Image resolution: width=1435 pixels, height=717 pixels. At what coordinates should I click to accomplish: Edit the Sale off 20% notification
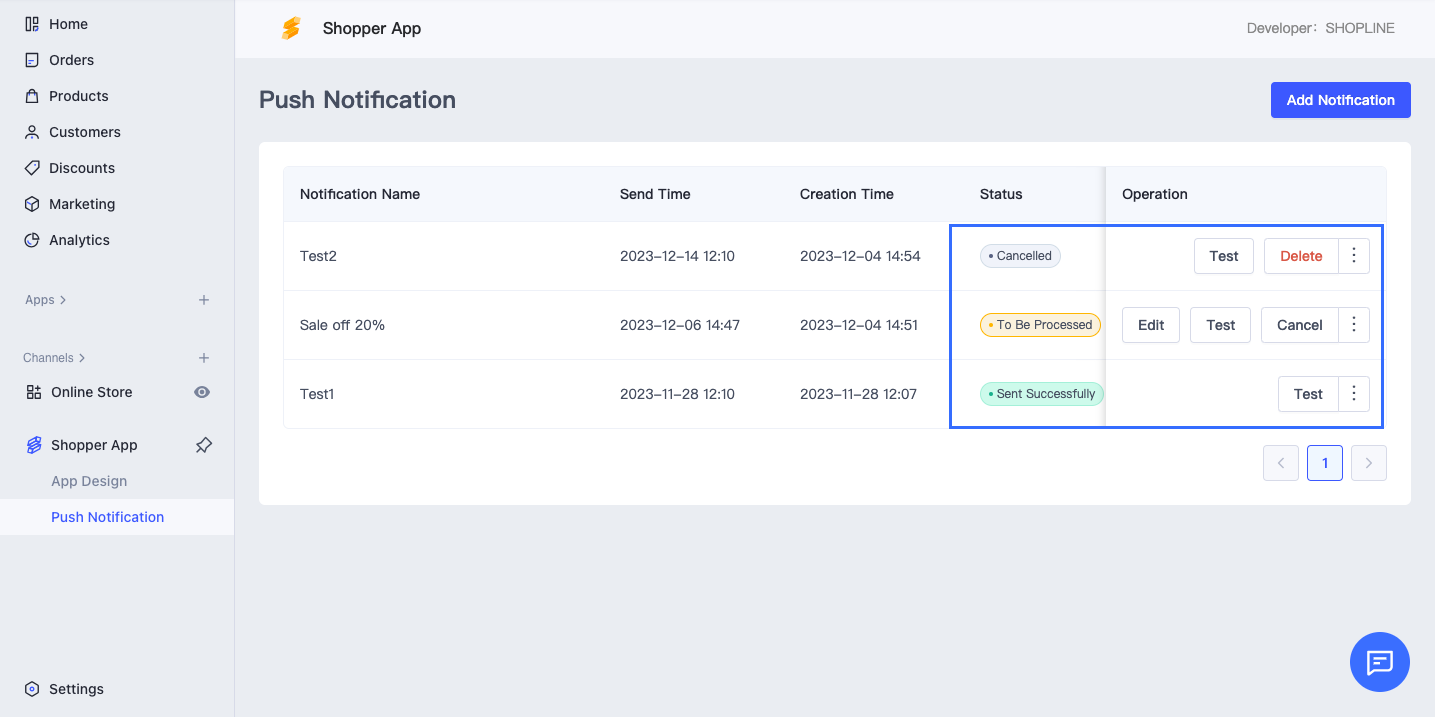(x=1151, y=325)
